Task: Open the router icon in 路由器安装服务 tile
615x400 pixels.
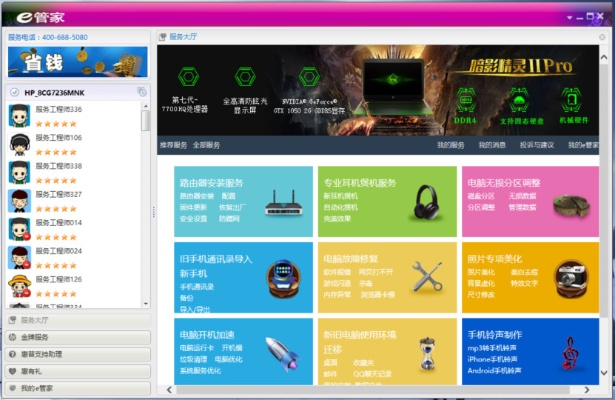Action: [284, 203]
